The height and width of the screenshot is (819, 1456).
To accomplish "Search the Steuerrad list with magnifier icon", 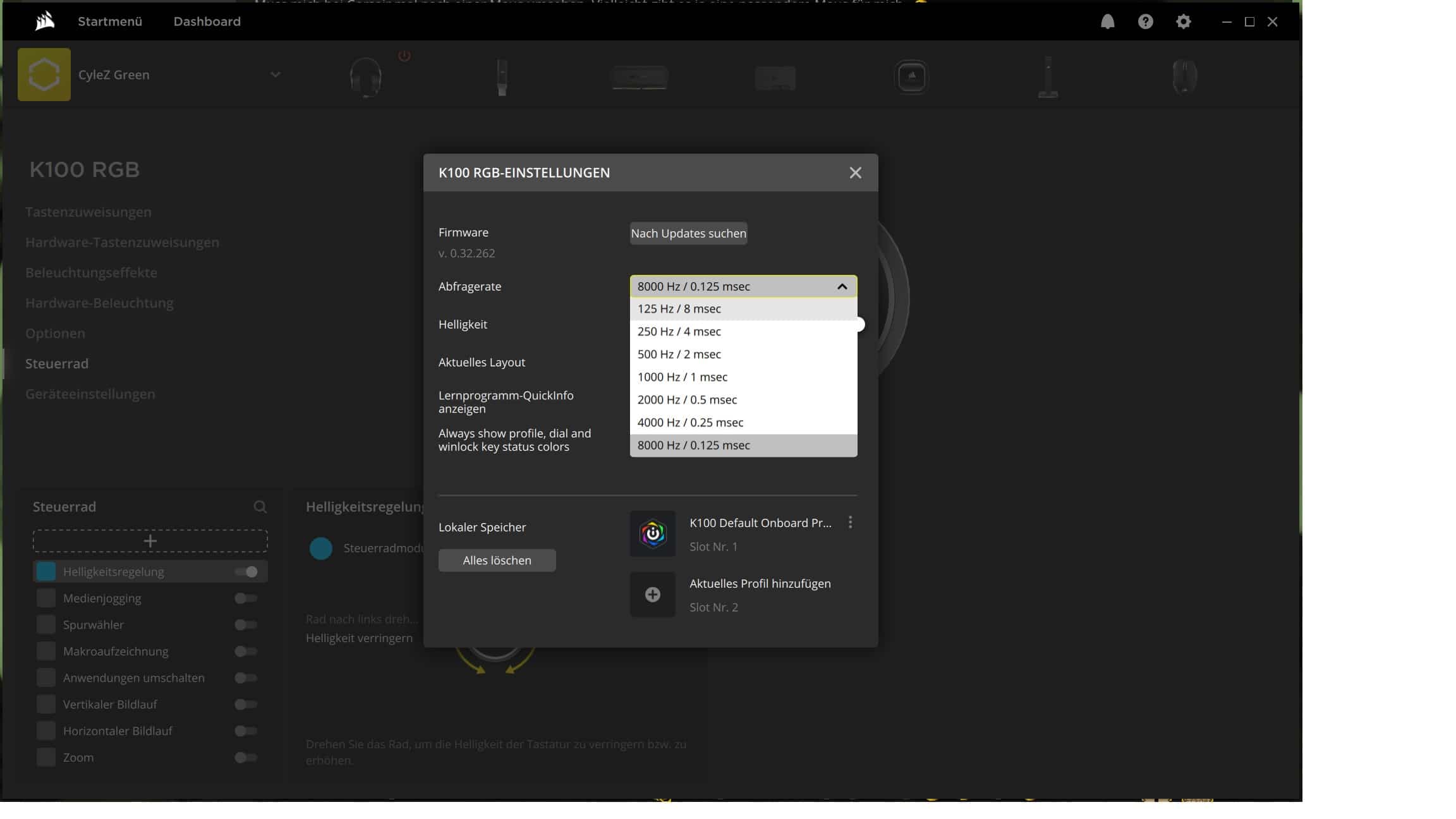I will point(260,506).
